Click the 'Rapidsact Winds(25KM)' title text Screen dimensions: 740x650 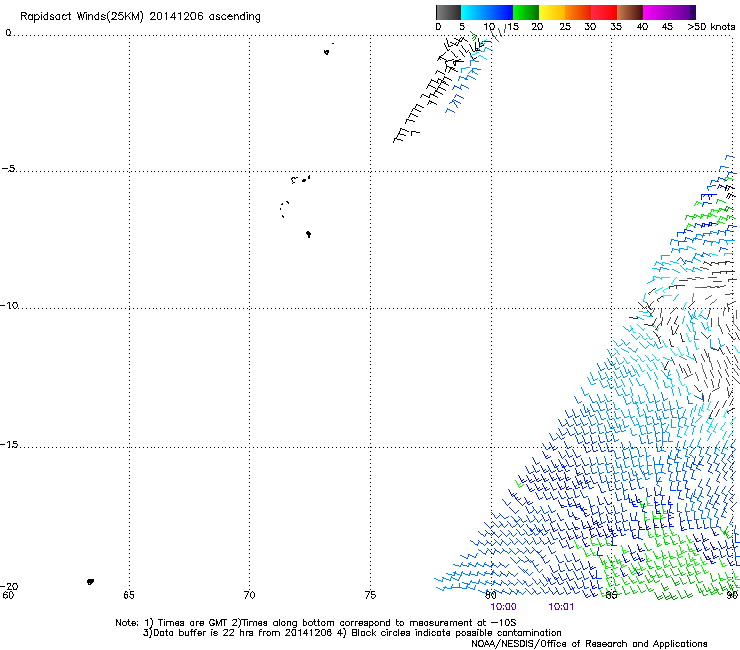point(82,17)
